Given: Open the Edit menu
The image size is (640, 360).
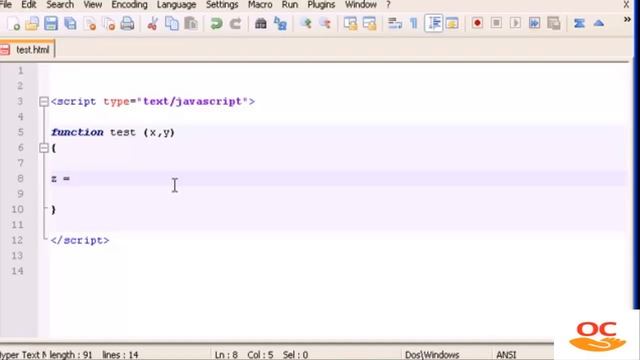Looking at the screenshot, I should [x=29, y=5].
